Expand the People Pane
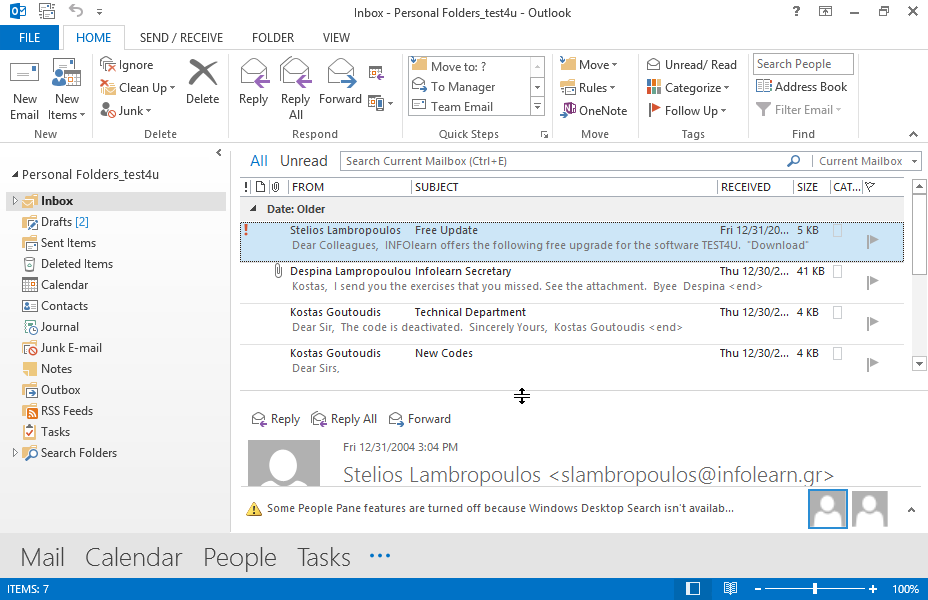928x600 pixels. pyautogui.click(x=911, y=509)
